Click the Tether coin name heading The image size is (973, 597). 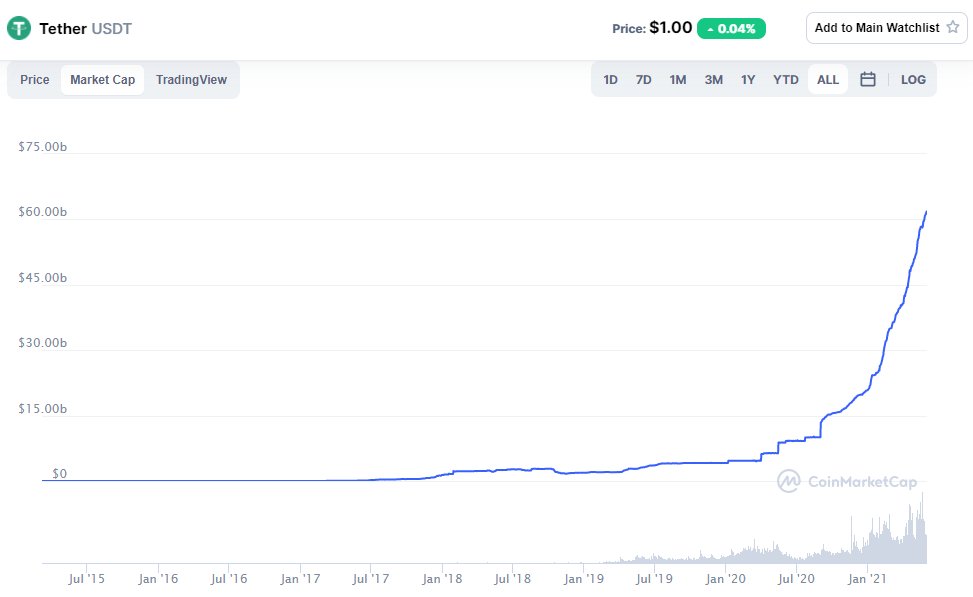pos(63,29)
